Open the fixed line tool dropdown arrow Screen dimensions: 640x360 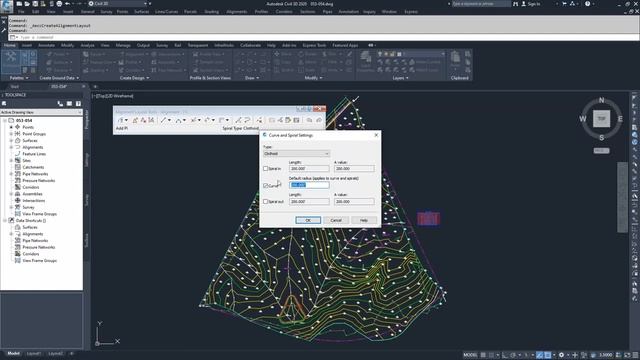(x=169, y=120)
